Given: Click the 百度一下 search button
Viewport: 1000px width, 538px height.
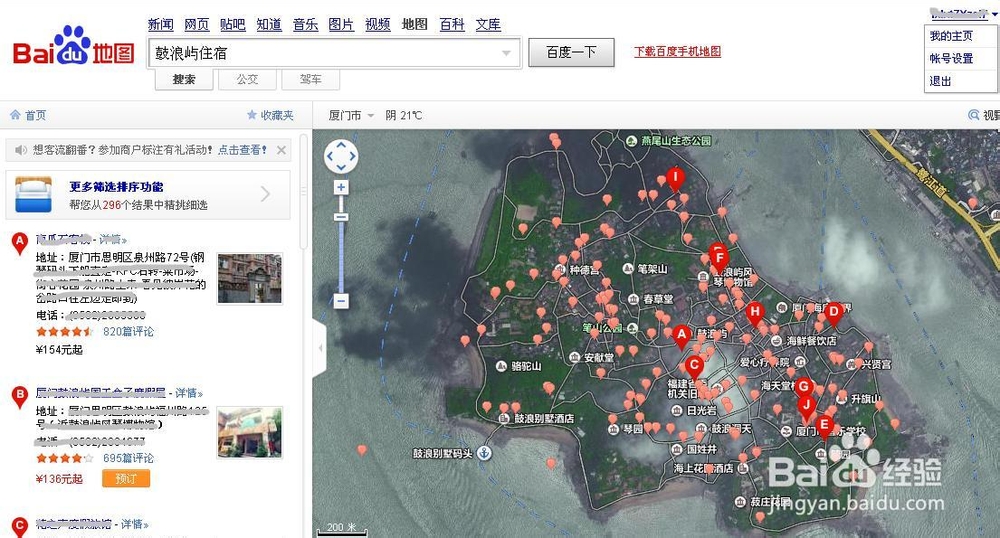Looking at the screenshot, I should tap(571, 52).
